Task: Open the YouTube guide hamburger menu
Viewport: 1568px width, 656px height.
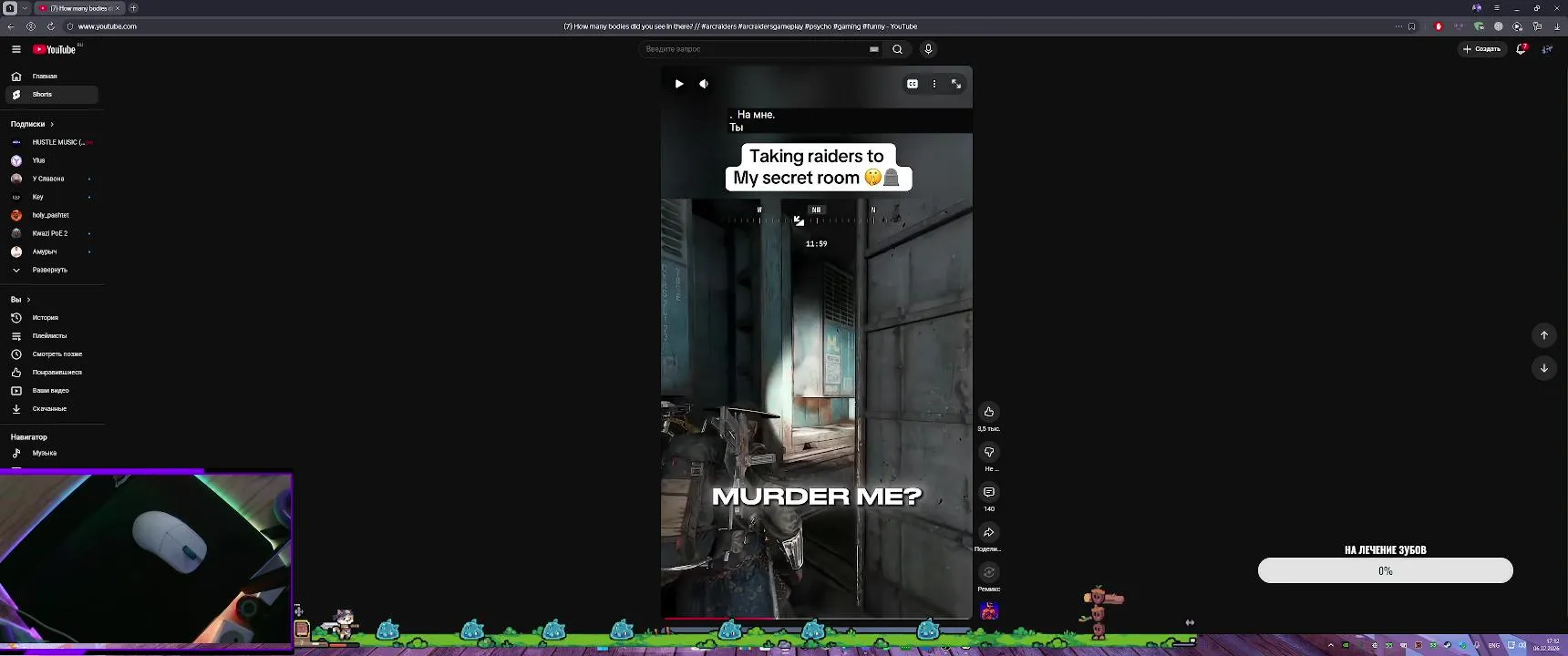Action: click(x=15, y=49)
